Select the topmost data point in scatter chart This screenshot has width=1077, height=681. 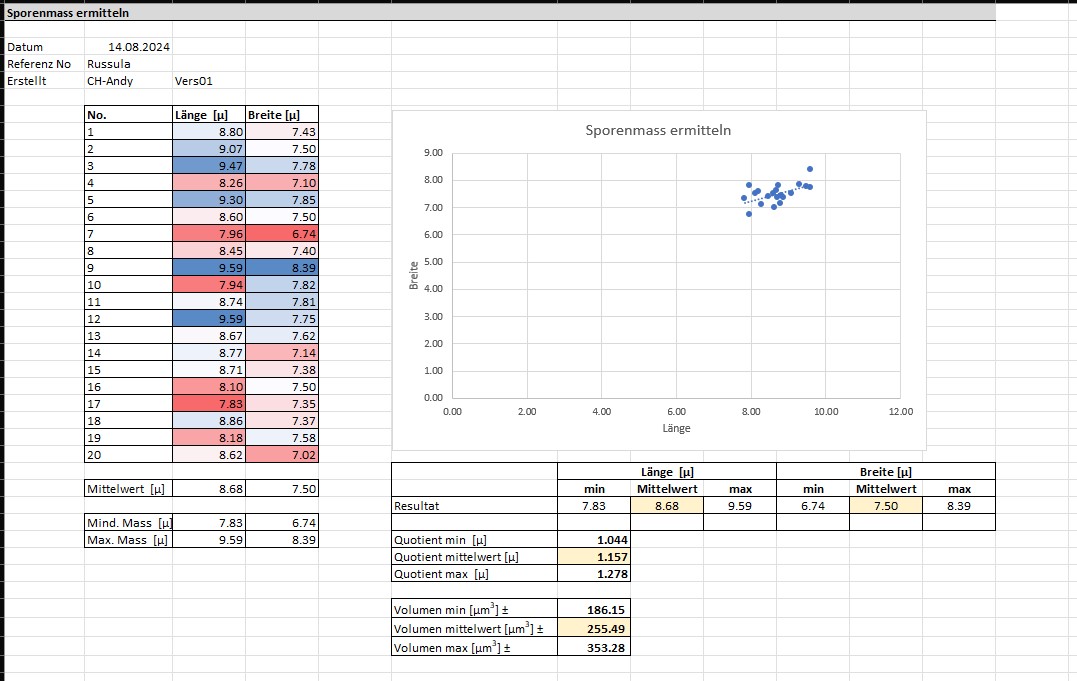click(x=810, y=169)
